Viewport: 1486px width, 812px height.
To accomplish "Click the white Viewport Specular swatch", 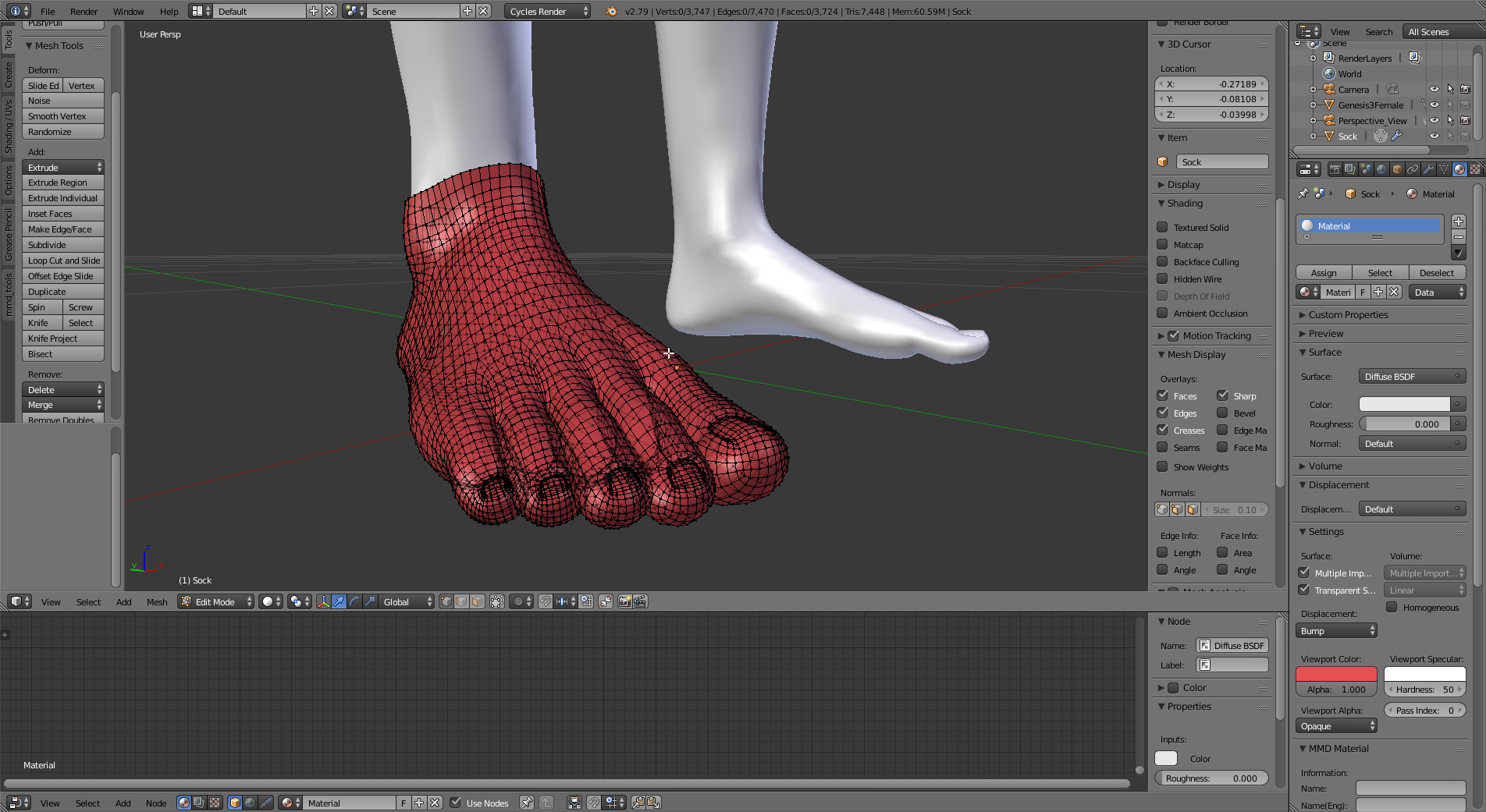I will point(1425,674).
